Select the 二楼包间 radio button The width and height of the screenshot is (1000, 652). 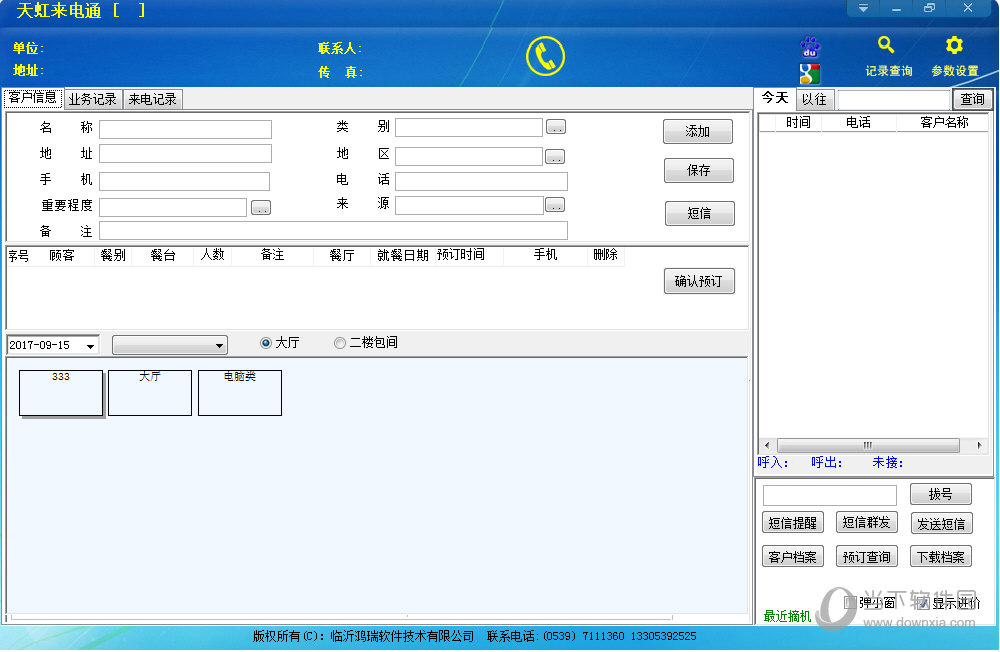point(340,343)
